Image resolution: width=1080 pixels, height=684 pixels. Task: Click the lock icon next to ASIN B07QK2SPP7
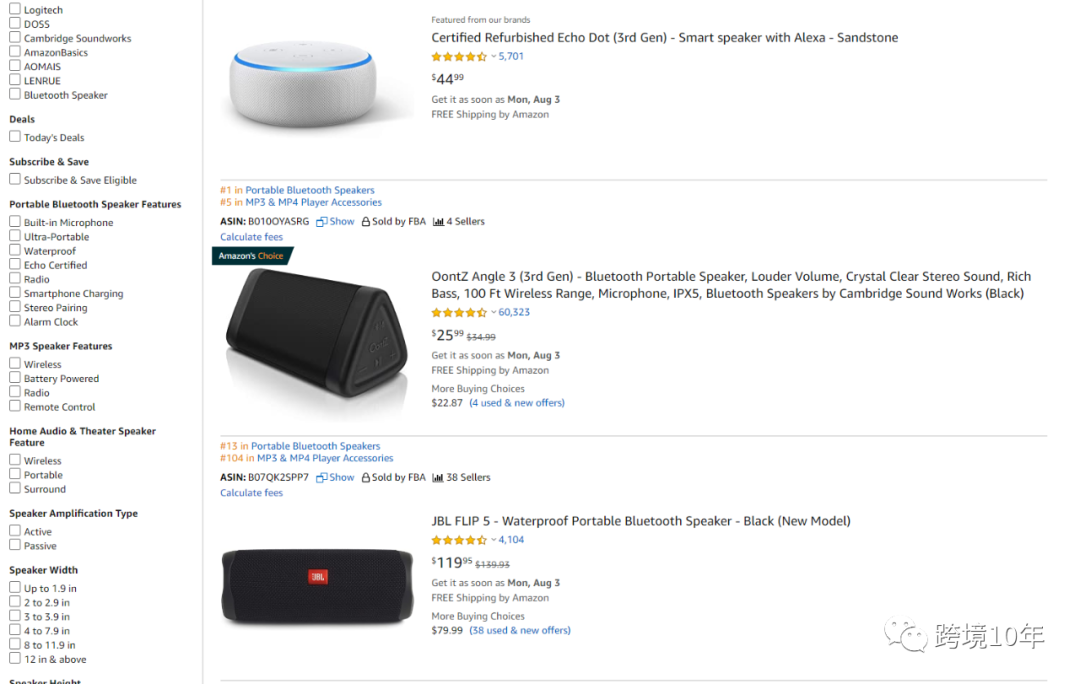tap(366, 478)
